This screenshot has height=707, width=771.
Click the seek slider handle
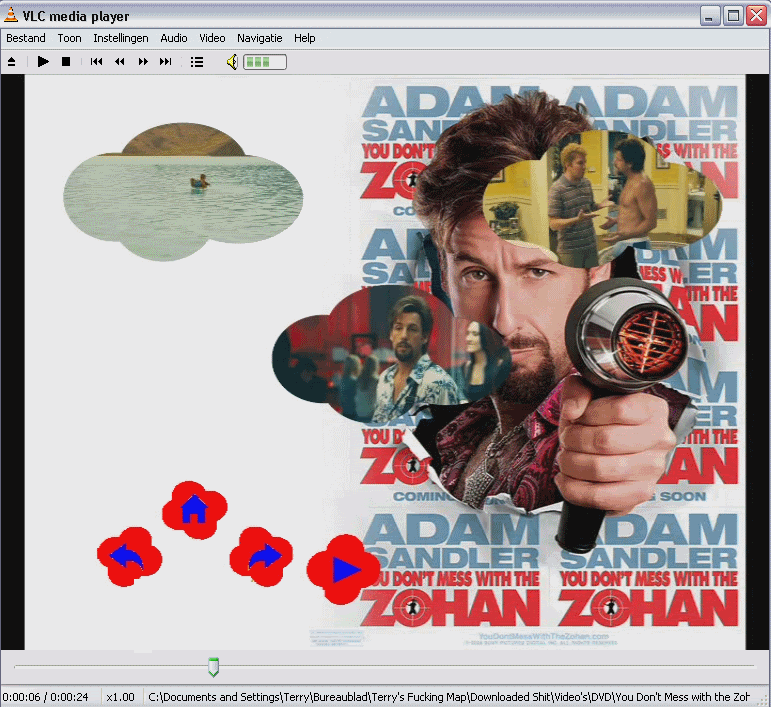(x=213, y=667)
